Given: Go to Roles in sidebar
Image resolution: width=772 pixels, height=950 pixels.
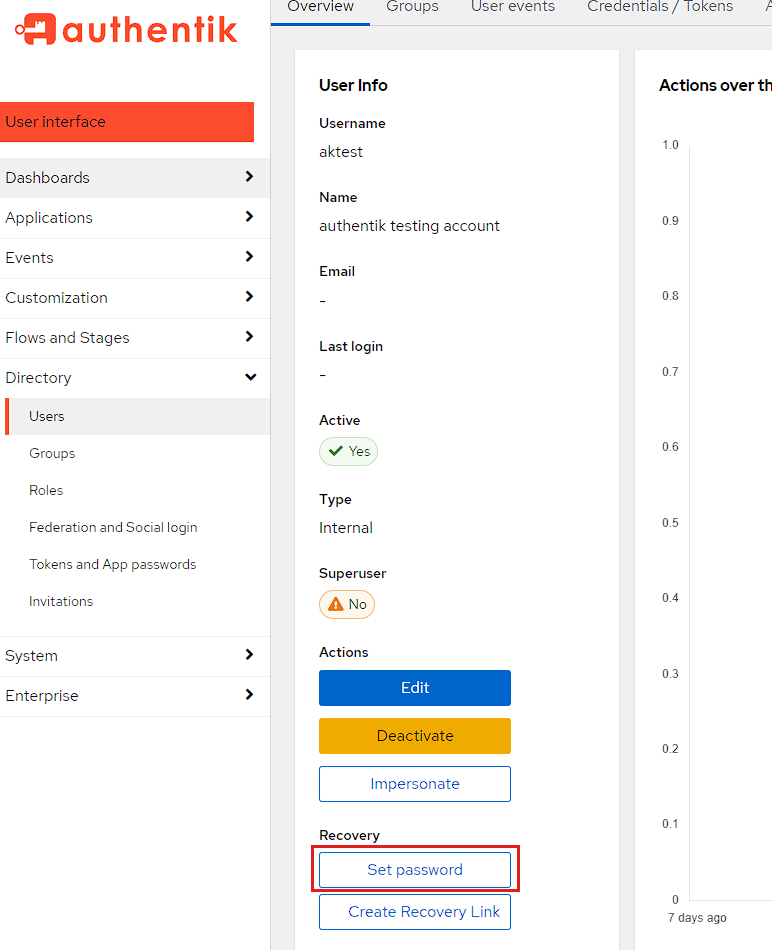Looking at the screenshot, I should 46,490.
